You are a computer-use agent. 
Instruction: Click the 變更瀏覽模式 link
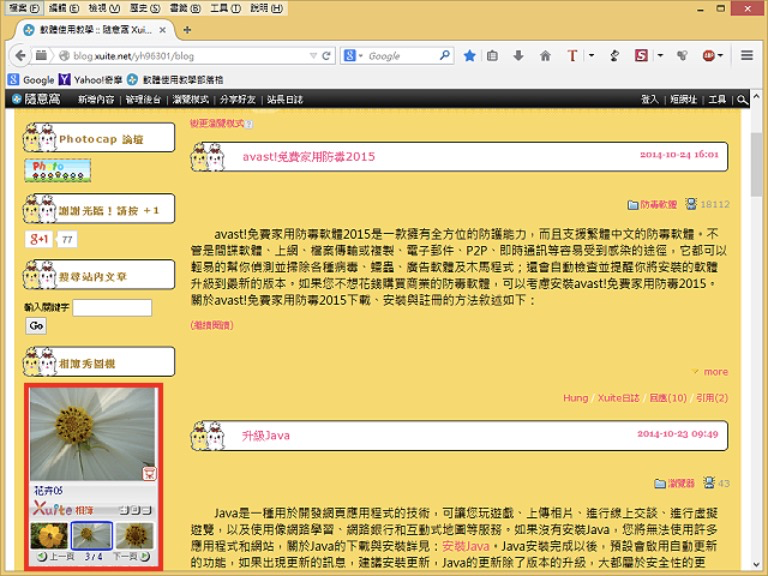217,124
